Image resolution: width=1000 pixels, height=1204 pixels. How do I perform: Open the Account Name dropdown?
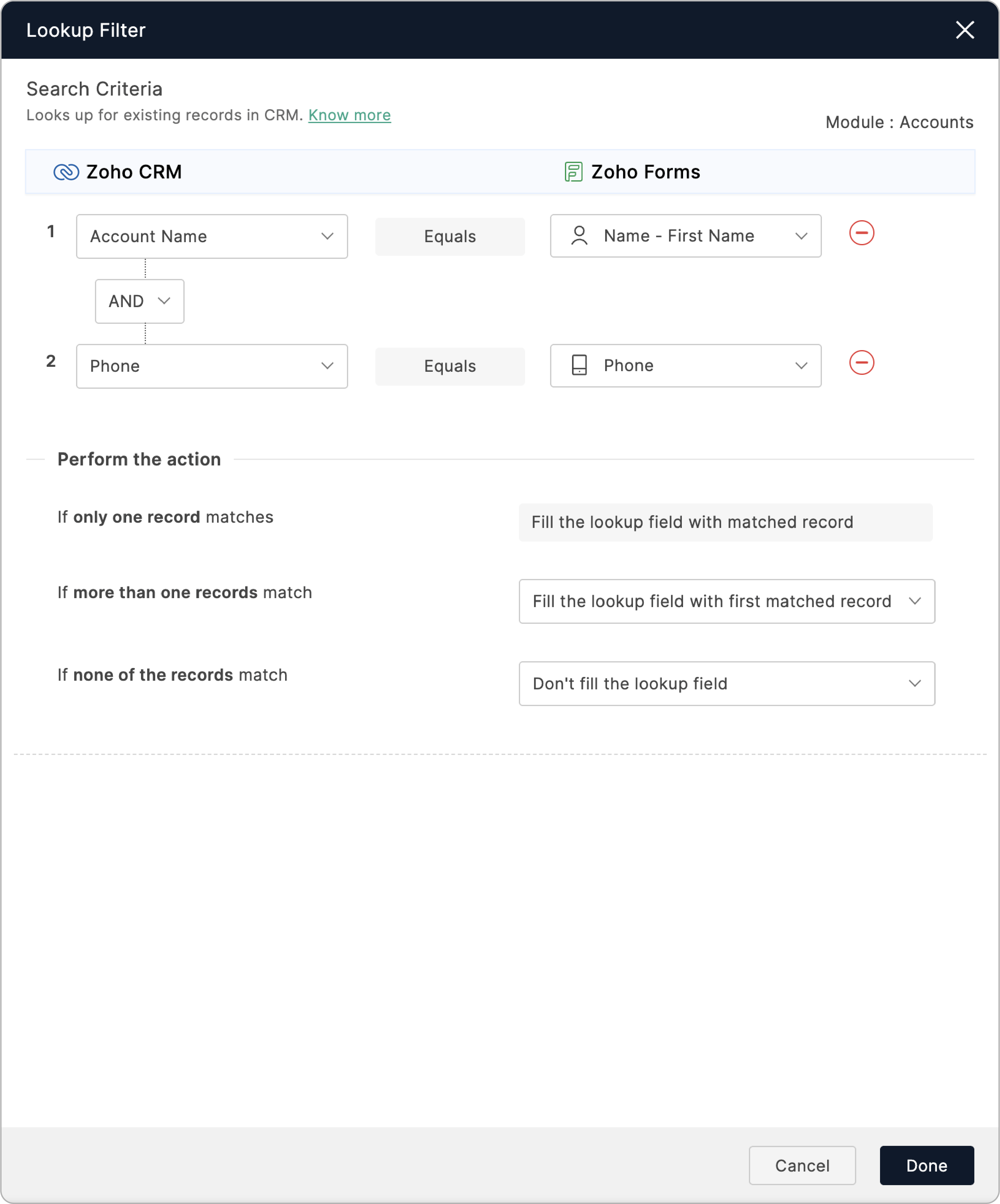click(x=212, y=236)
